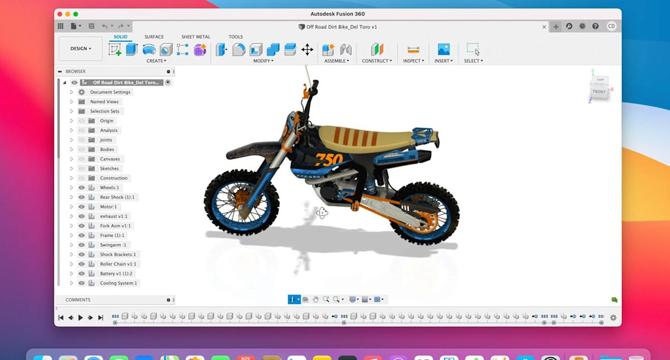Select the Move/Copy arrows icon
The image size is (670, 360).
[307, 50]
